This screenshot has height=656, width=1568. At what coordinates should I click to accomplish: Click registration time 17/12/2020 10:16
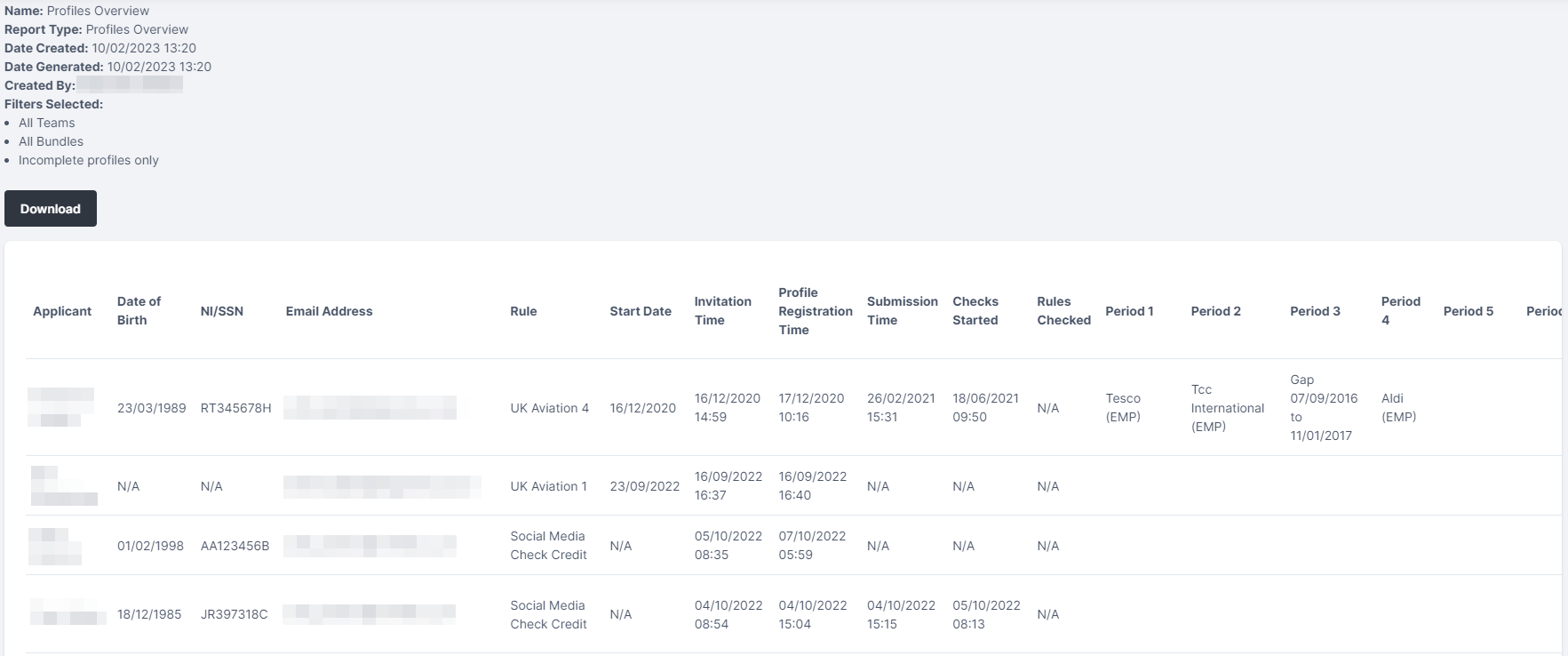pos(811,408)
